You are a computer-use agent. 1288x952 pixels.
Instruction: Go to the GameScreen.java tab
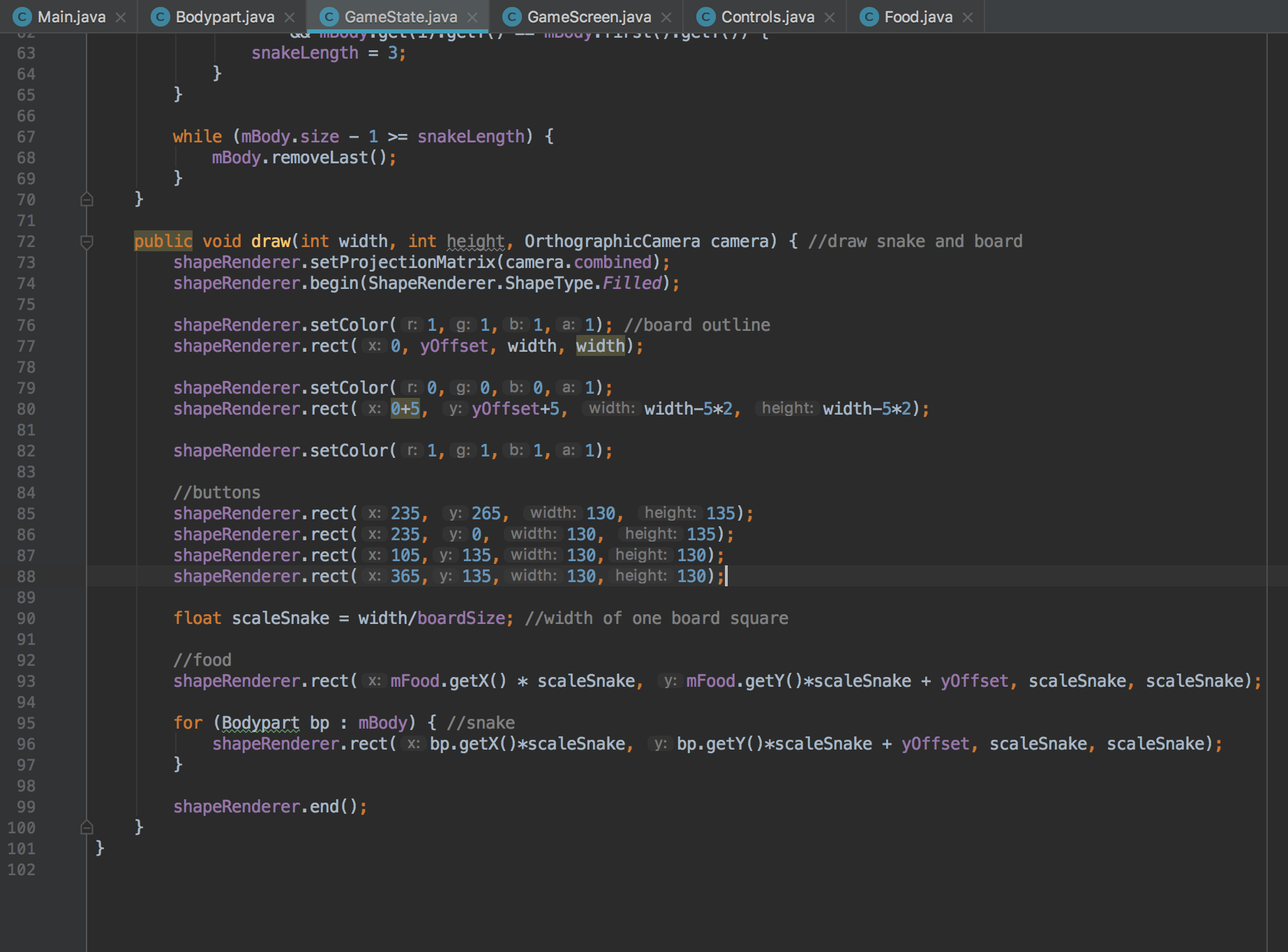587,17
